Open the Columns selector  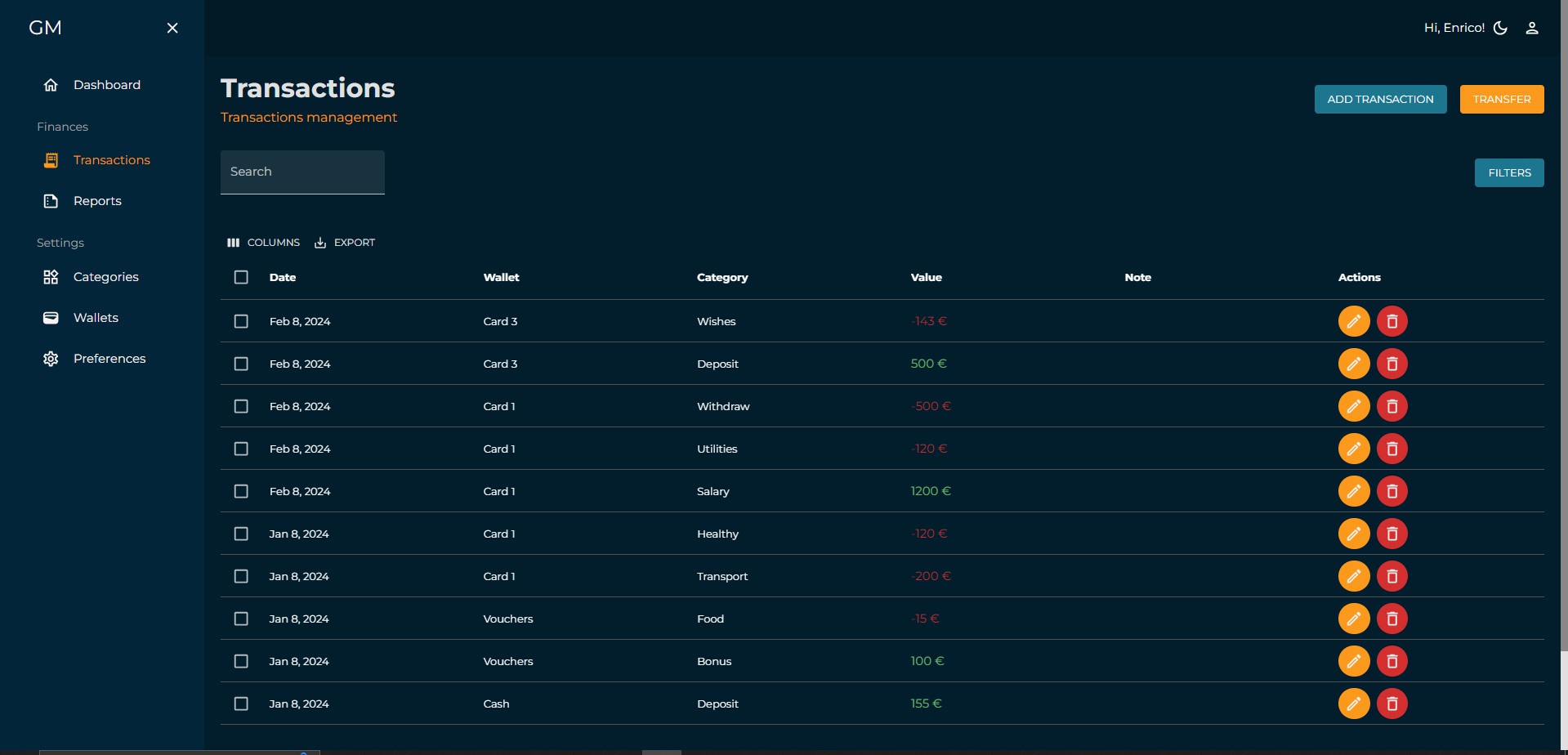point(262,242)
